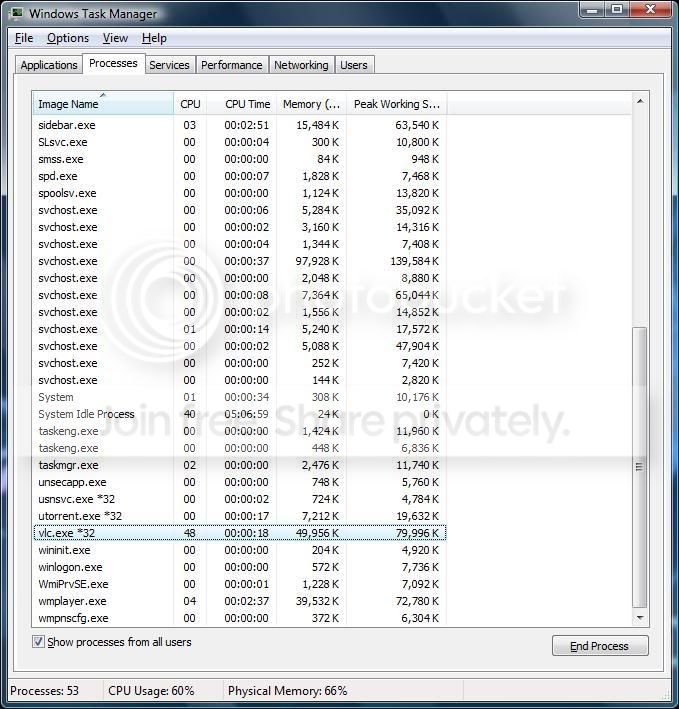
Task: Select svchost.exe with 144 K memory
Action: tap(240, 380)
